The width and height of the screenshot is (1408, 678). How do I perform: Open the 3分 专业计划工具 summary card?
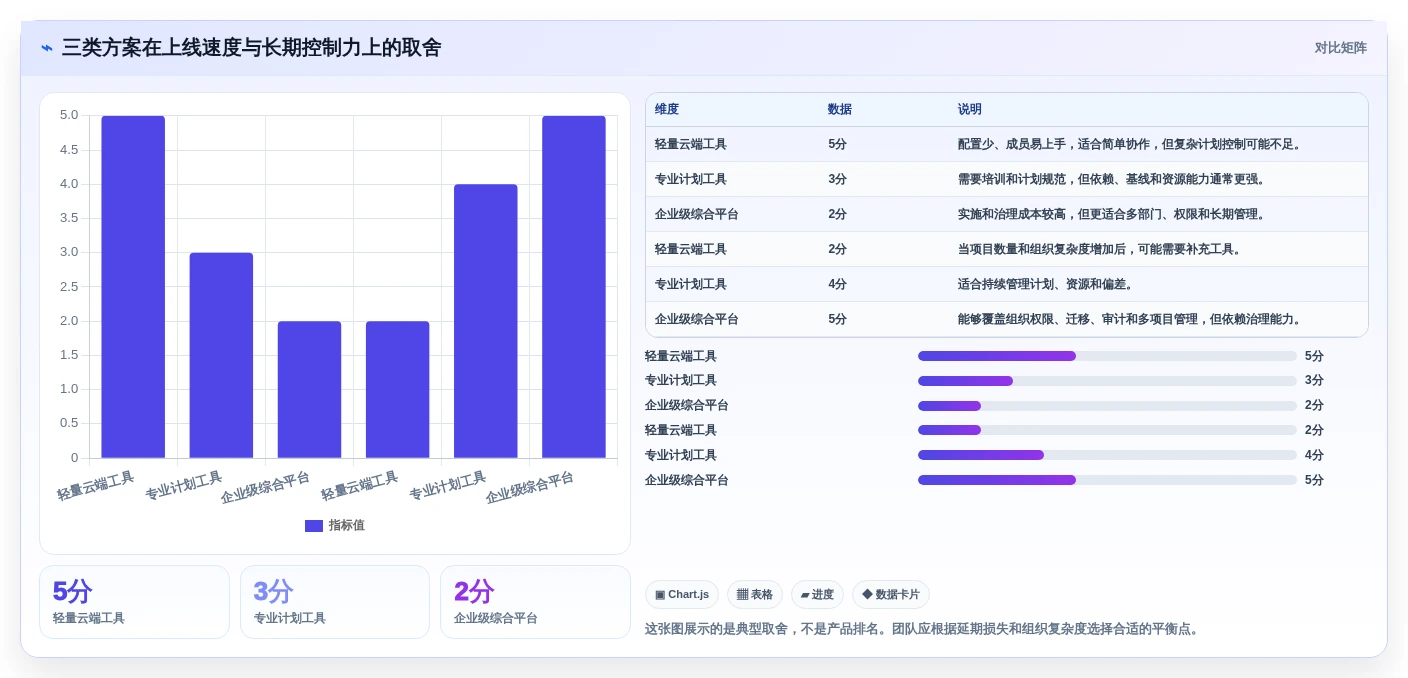point(335,602)
